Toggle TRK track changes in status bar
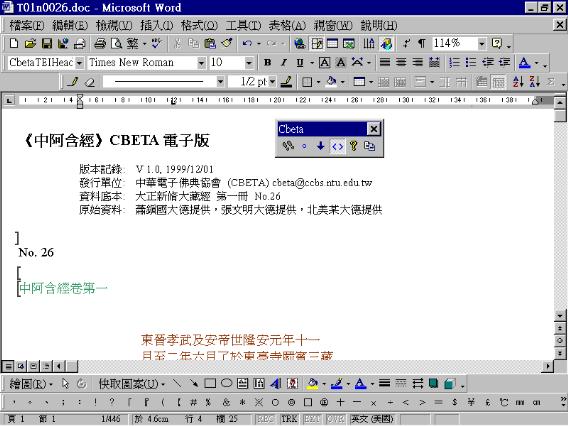 (289, 419)
